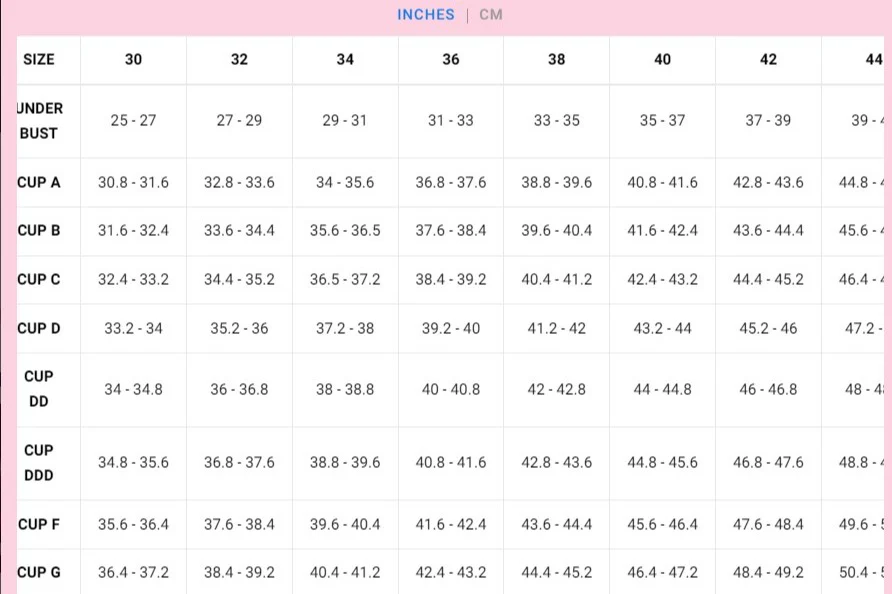Click the CUP B row label

pyautogui.click(x=39, y=230)
